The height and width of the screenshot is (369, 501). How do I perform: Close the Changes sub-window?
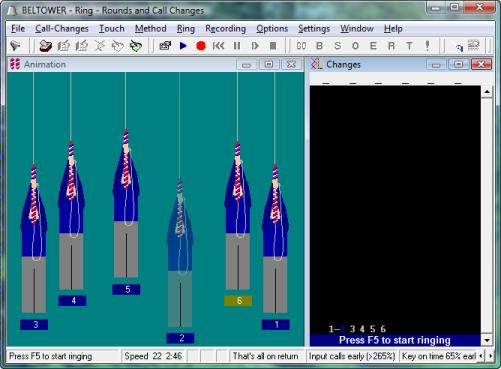481,64
